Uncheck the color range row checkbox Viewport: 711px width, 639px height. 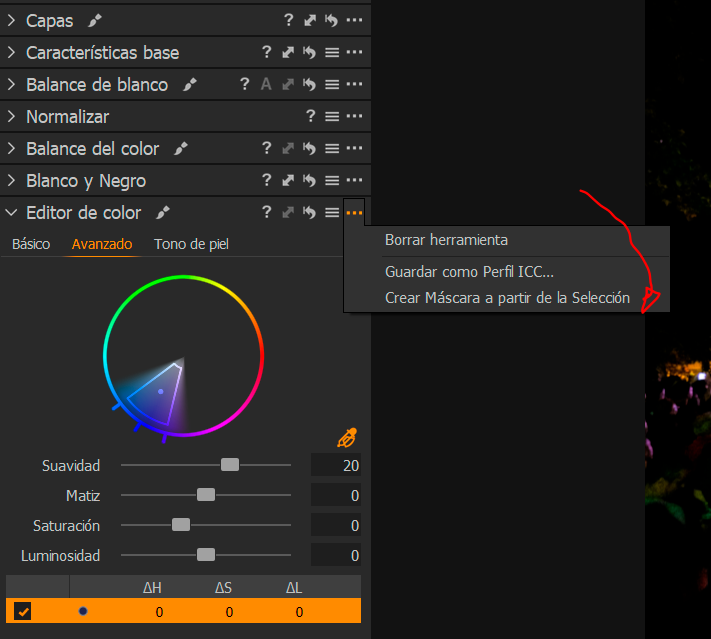(x=22, y=611)
